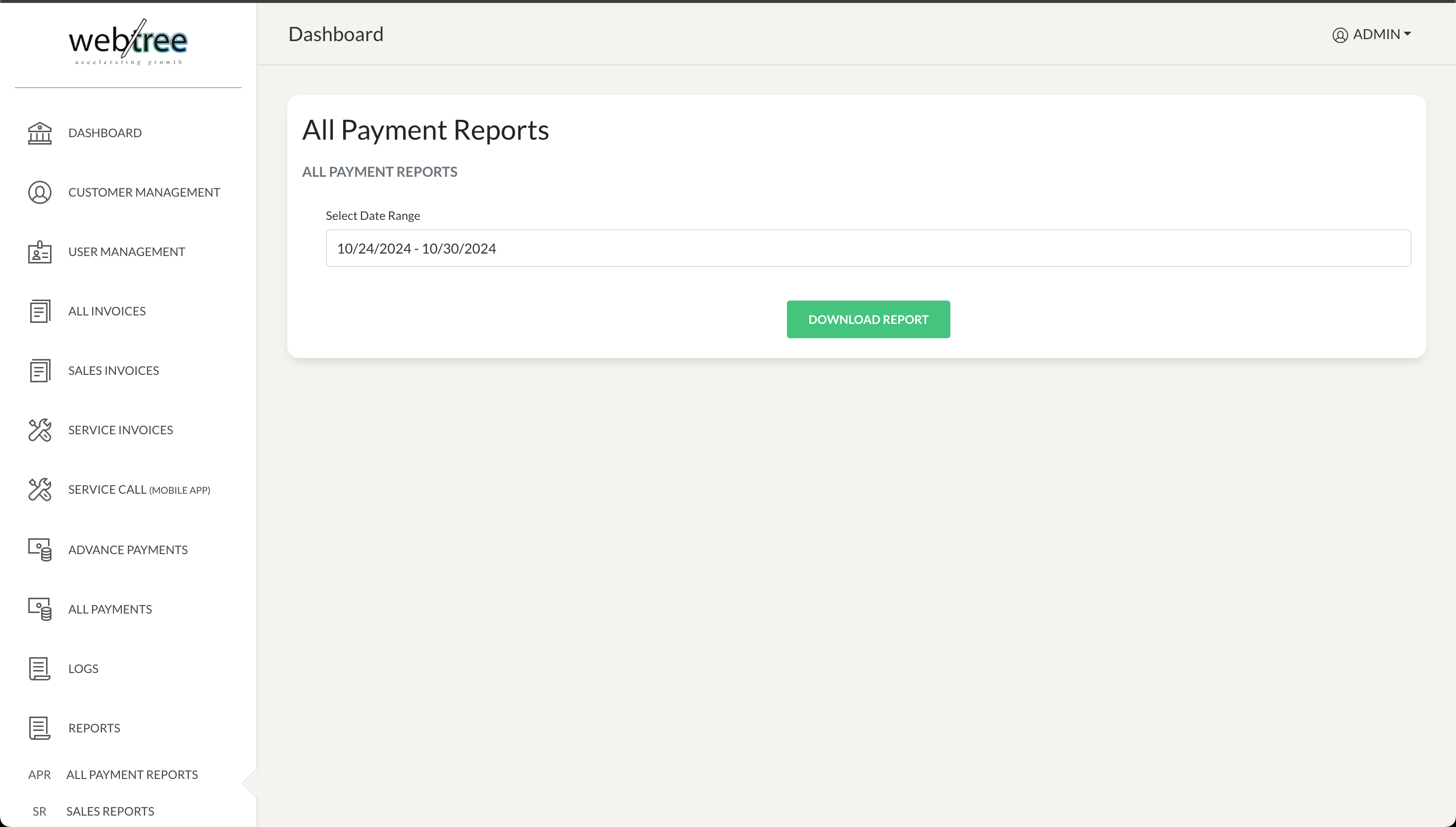Screen dimensions: 1456x827
Task: Select the webtree logo home link
Action: (x=128, y=44)
